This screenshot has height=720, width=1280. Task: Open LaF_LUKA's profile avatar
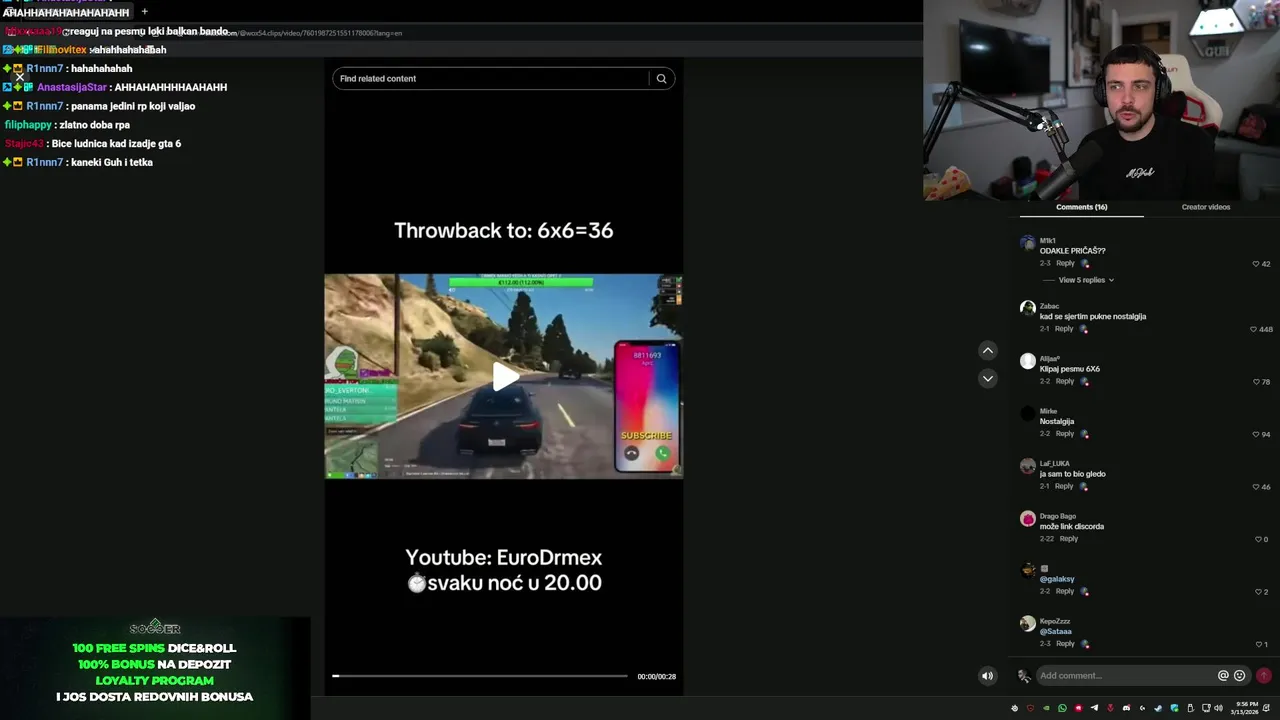tap(1027, 466)
